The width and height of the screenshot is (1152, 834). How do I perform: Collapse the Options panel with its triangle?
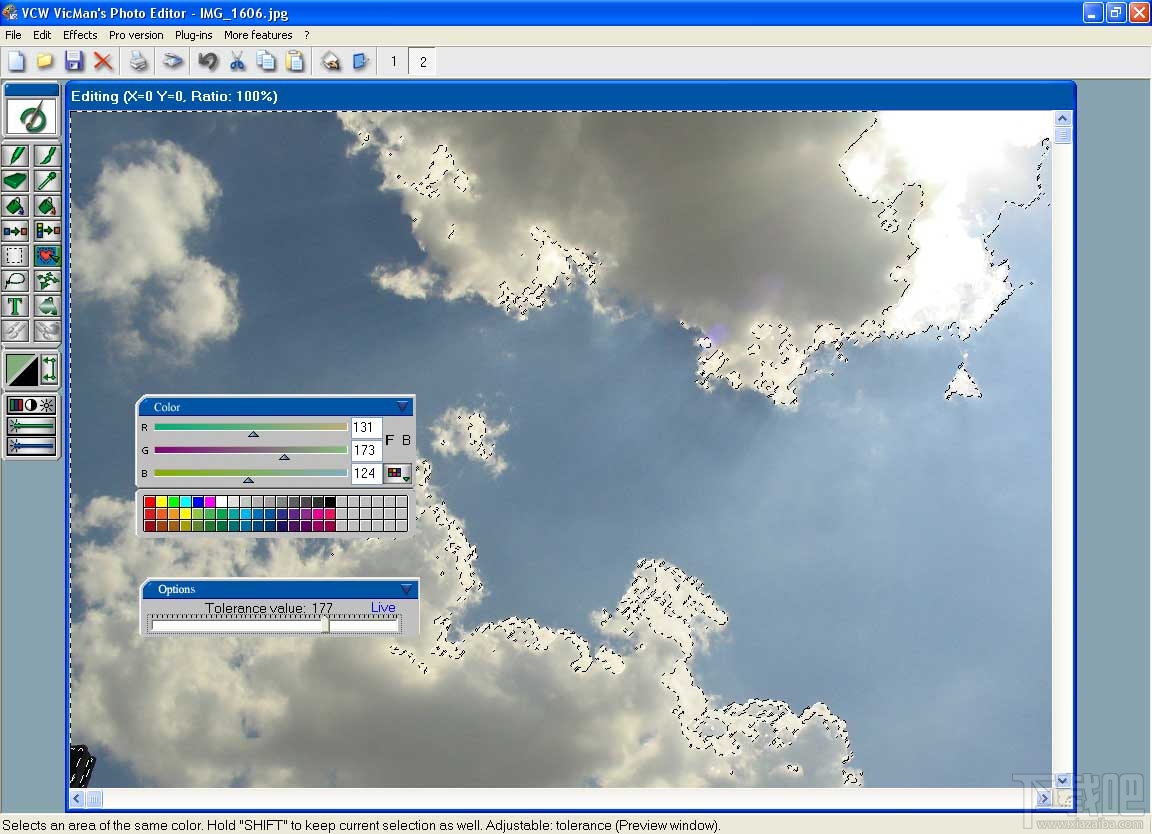pos(406,589)
